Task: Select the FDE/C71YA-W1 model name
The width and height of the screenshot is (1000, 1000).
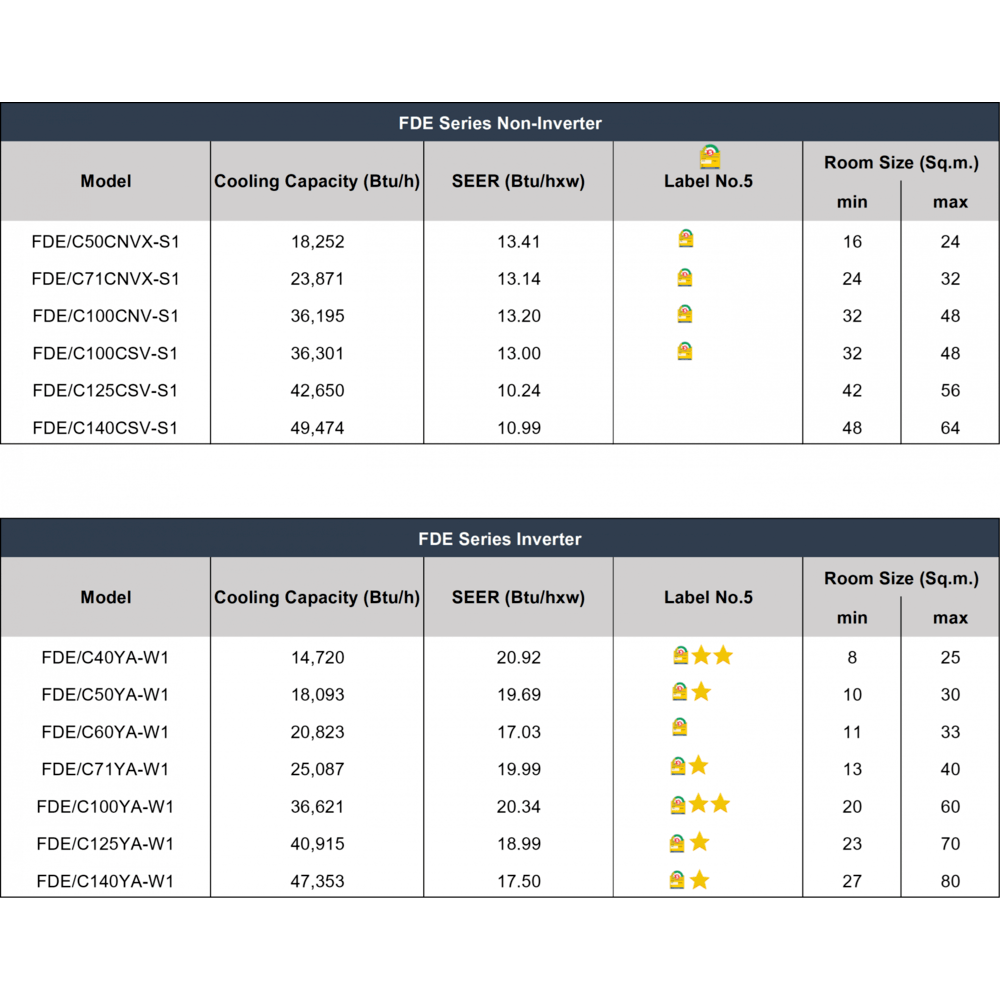Action: [105, 769]
